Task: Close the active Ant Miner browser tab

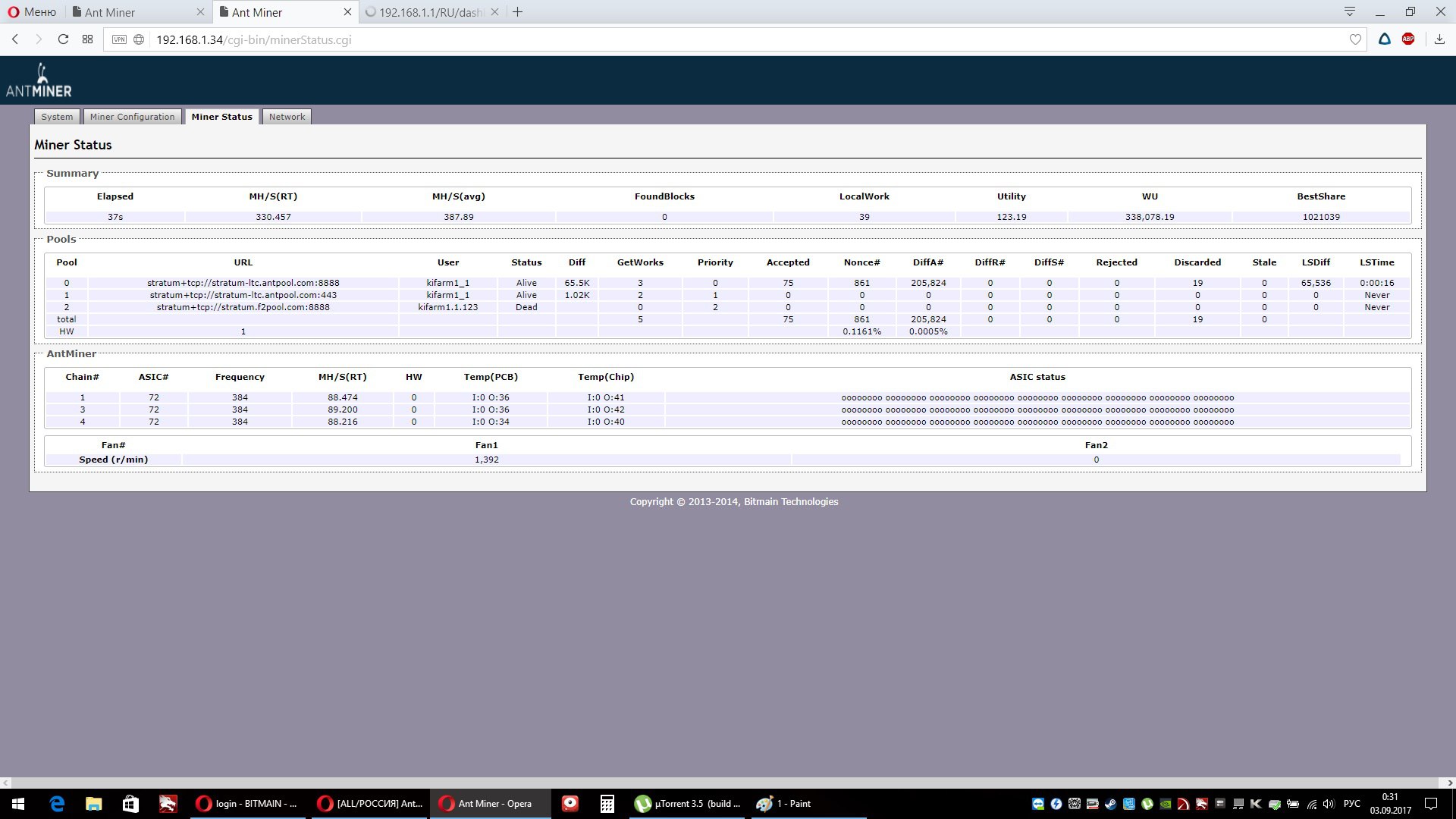Action: [x=347, y=12]
